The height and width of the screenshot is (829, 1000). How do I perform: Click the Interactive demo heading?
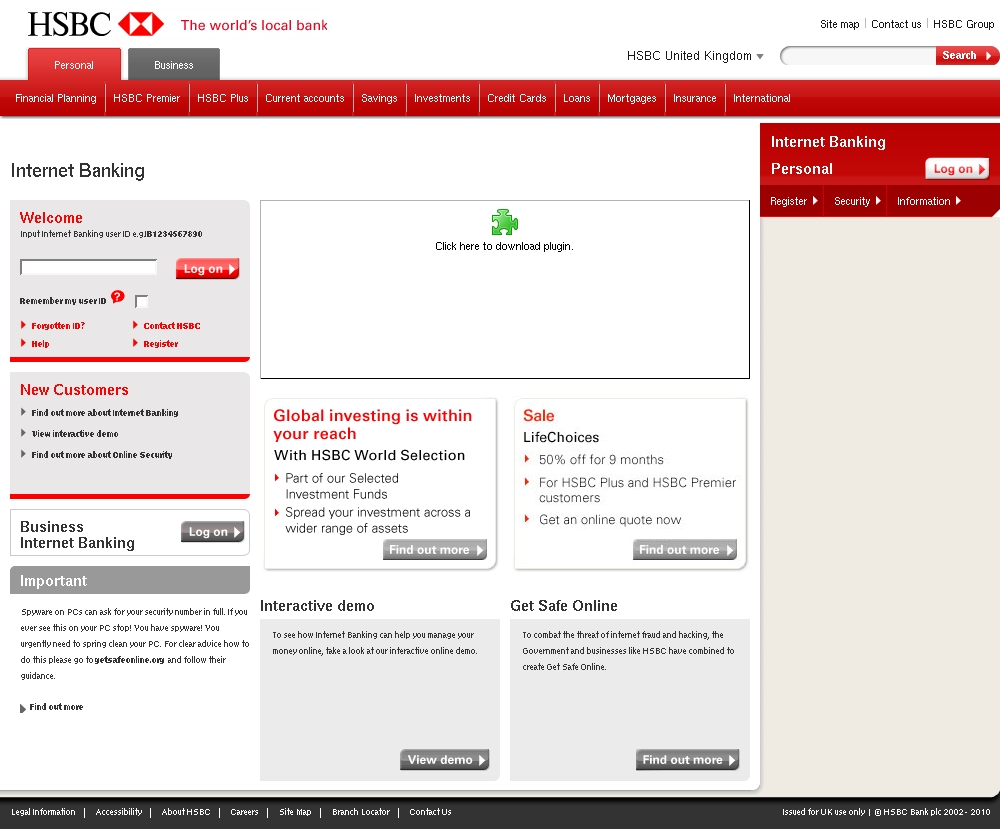317,606
